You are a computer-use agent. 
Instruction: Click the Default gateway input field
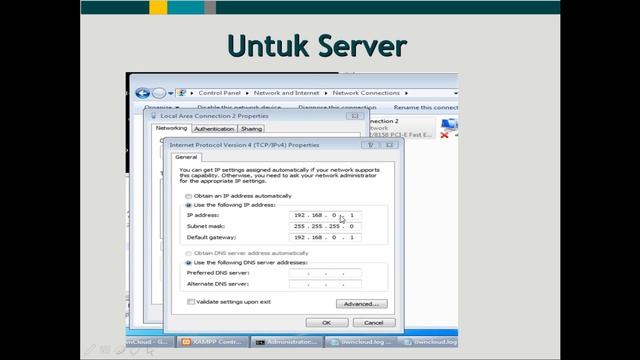click(325, 237)
